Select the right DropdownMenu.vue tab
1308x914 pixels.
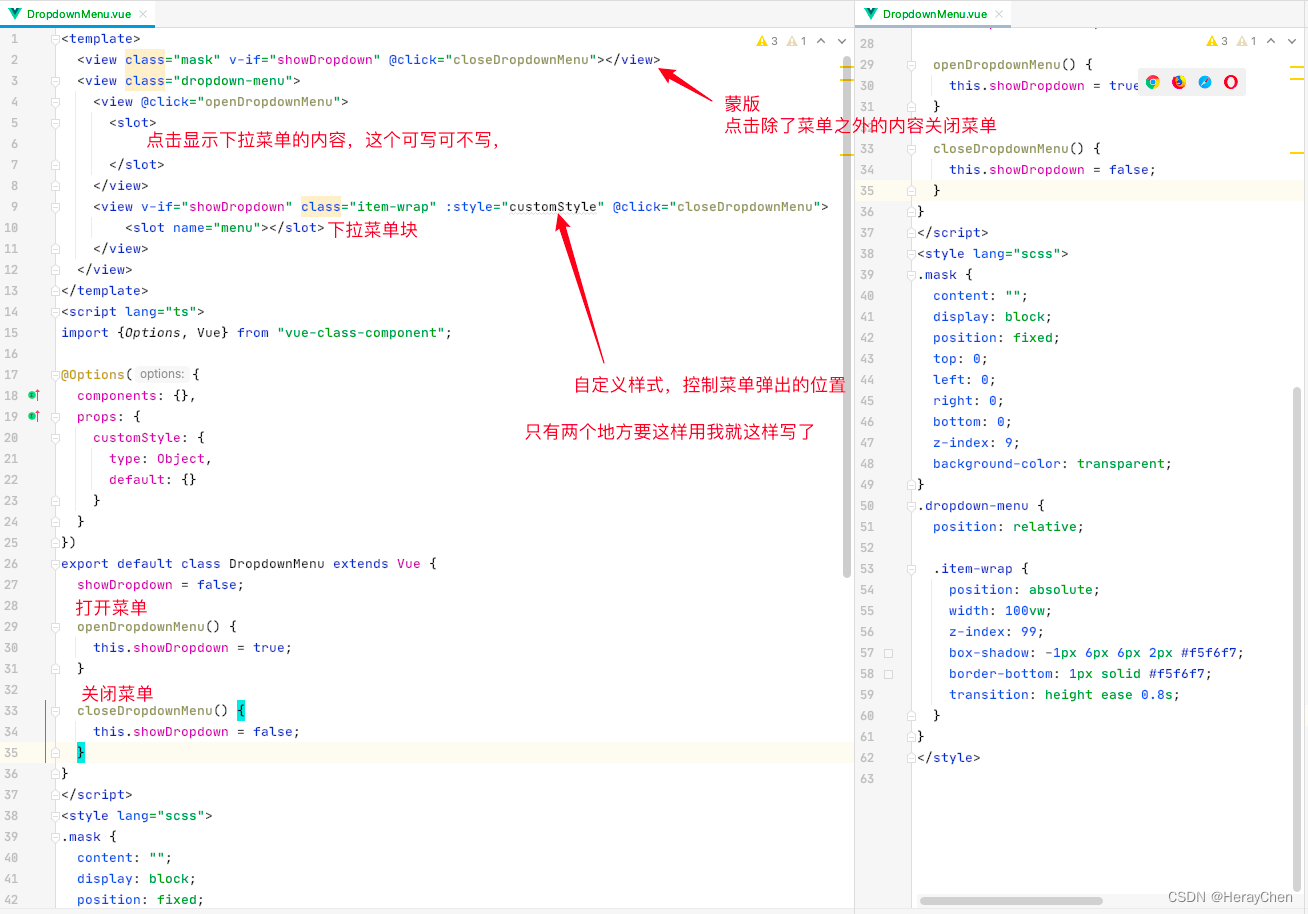pyautogui.click(x=934, y=14)
